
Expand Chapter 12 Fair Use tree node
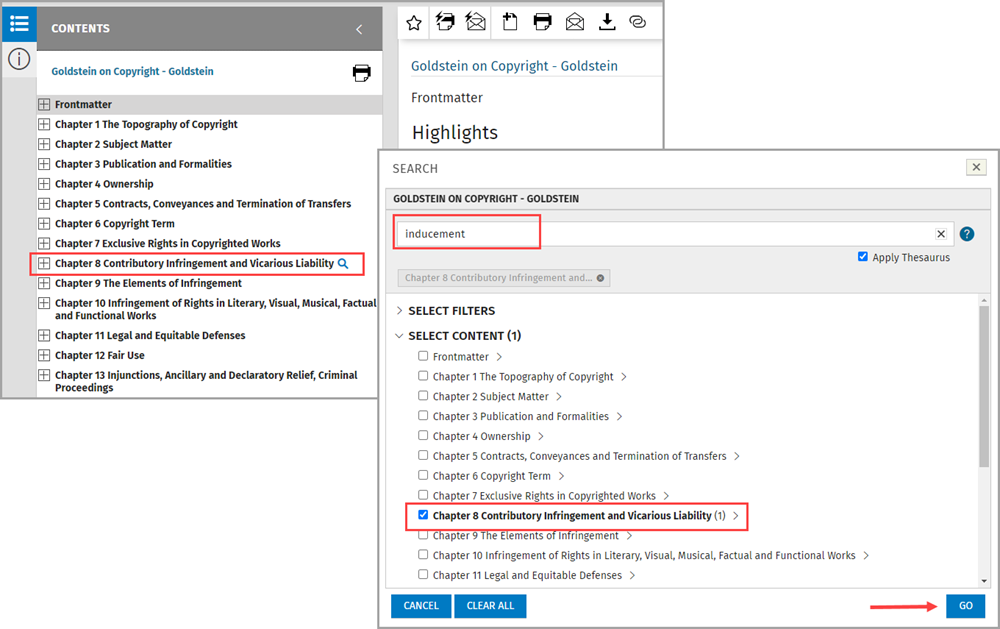[44, 355]
